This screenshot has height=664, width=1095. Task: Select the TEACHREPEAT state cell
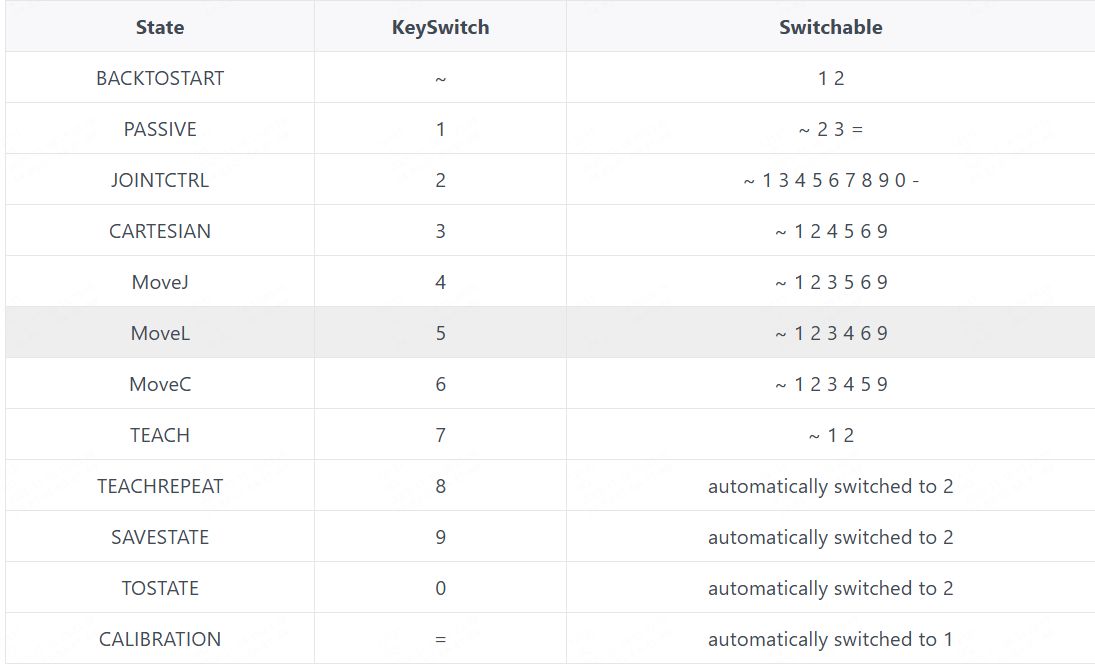pyautogui.click(x=160, y=485)
